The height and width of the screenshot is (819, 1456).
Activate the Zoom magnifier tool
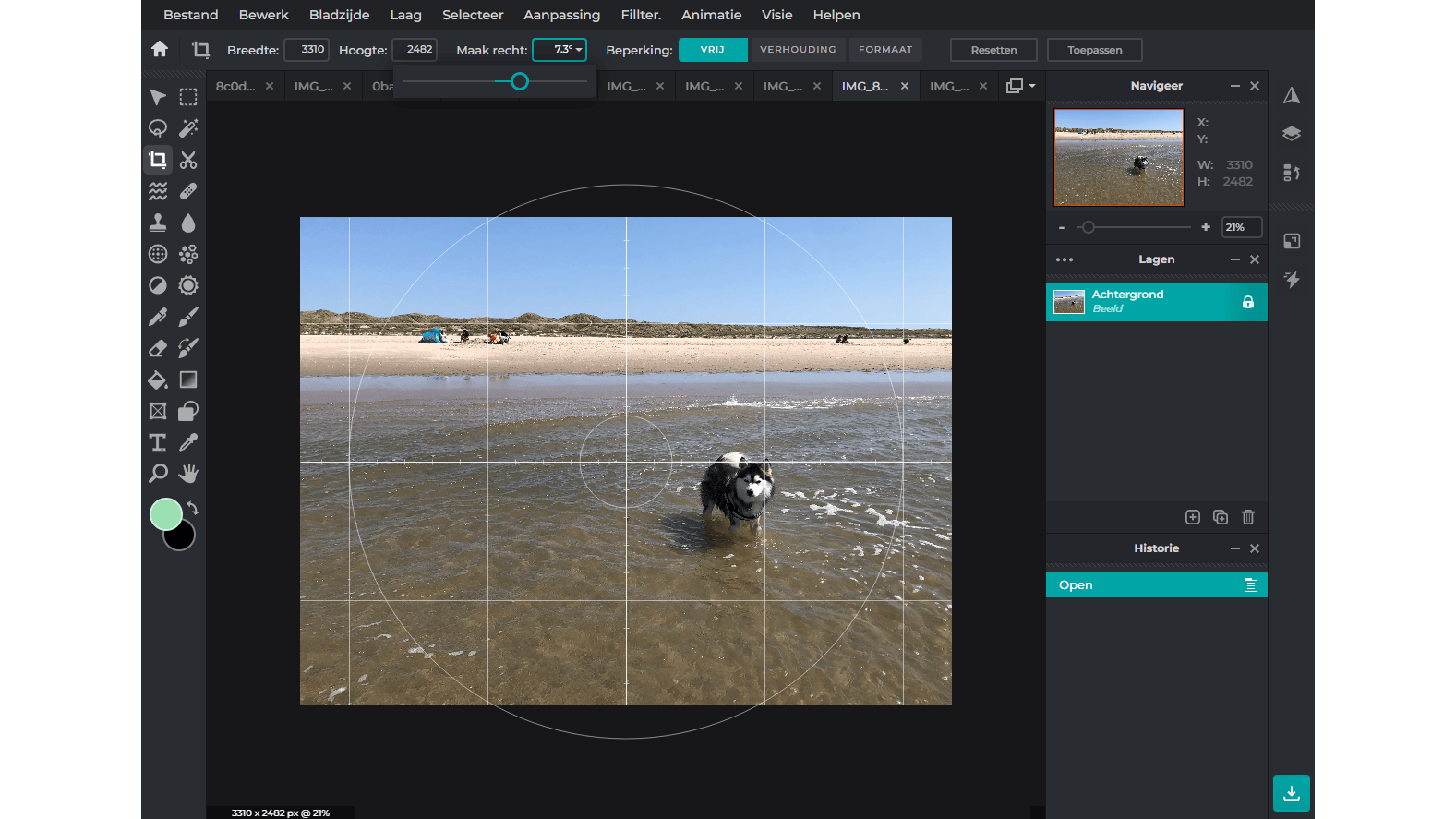coord(158,474)
